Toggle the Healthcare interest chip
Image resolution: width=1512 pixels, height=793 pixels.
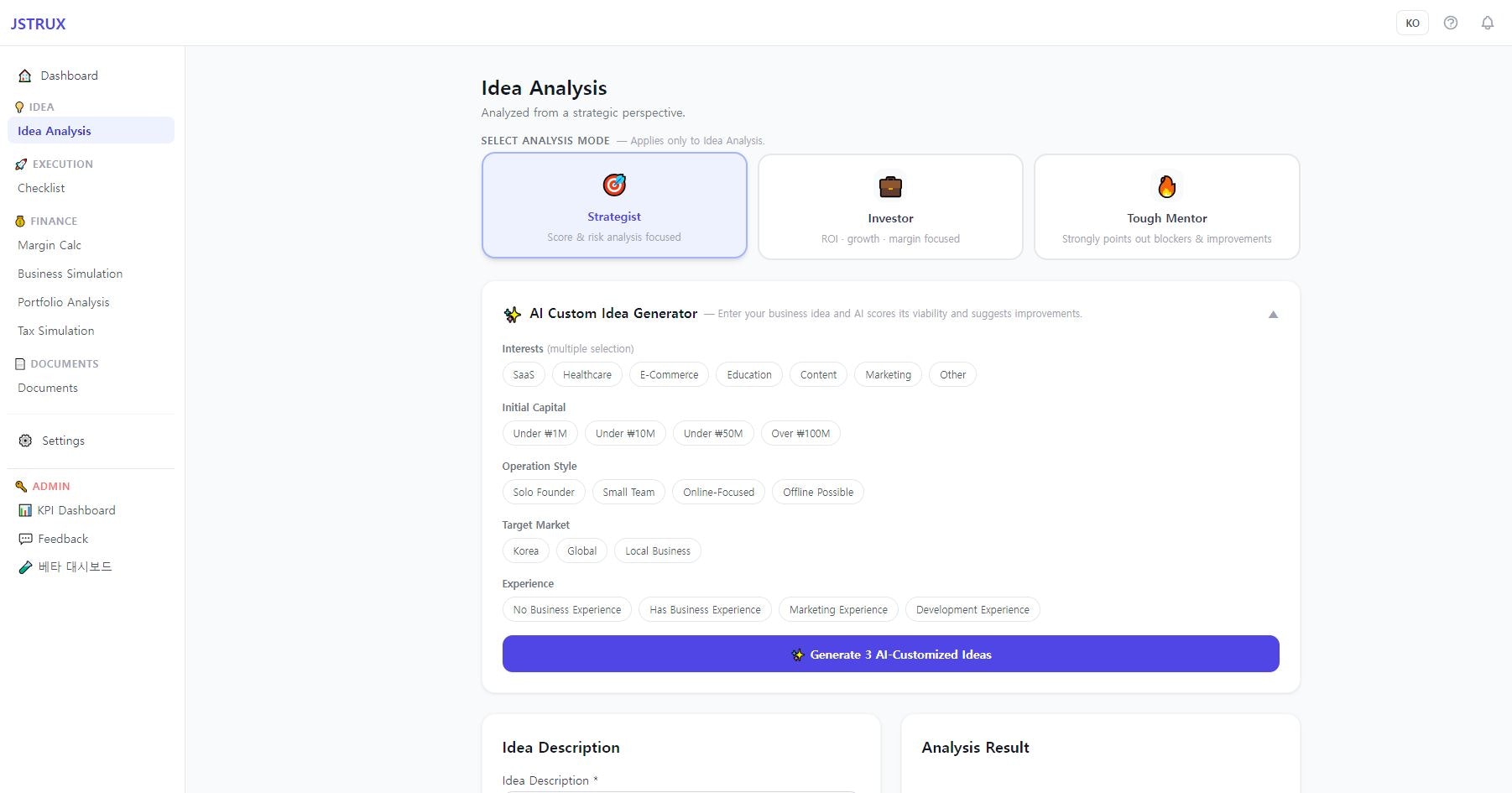(587, 374)
